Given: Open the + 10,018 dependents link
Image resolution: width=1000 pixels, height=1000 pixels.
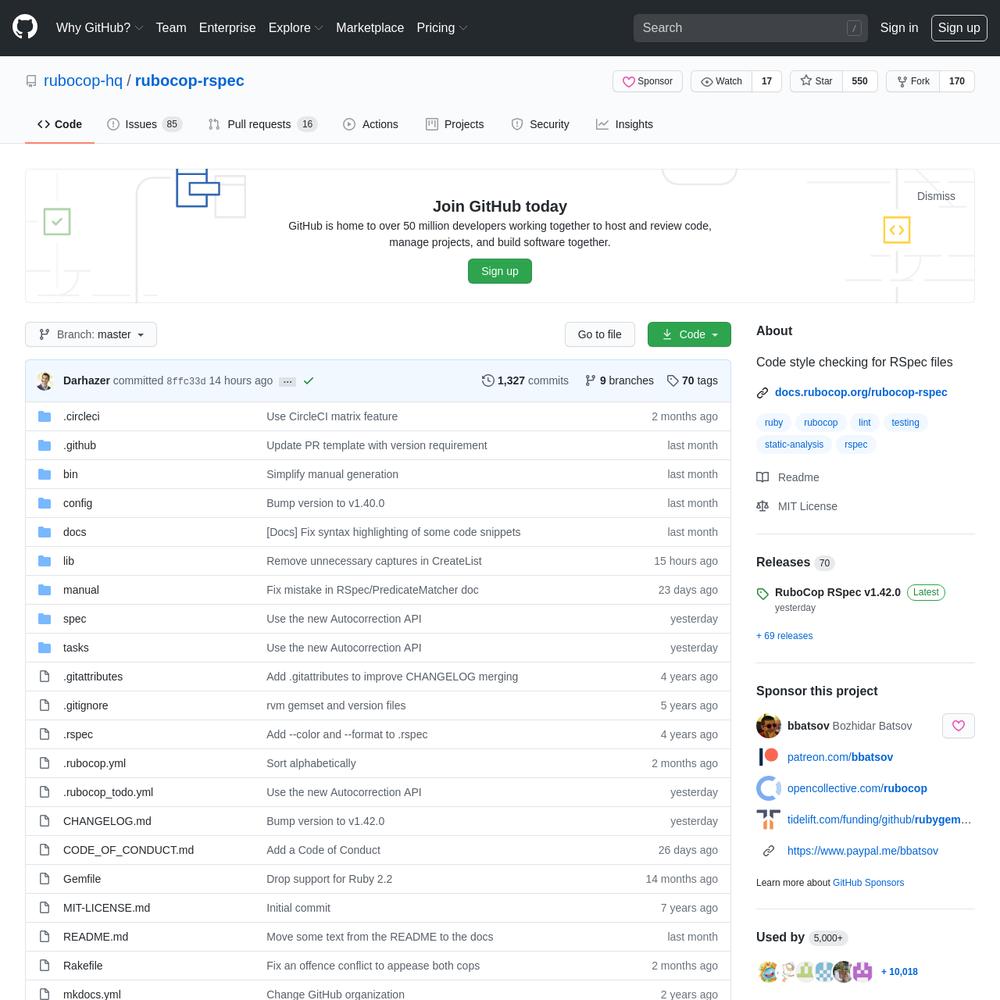Looking at the screenshot, I should (x=899, y=972).
